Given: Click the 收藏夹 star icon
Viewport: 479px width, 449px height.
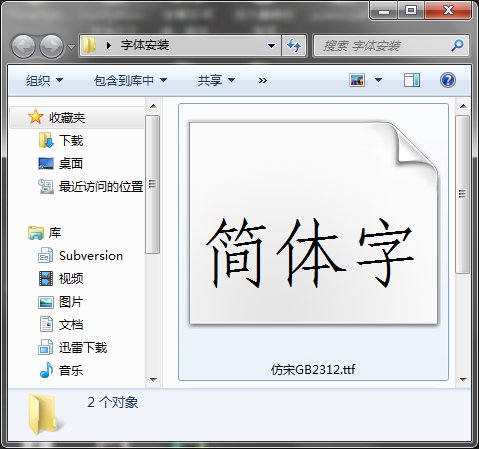Looking at the screenshot, I should click(35, 117).
